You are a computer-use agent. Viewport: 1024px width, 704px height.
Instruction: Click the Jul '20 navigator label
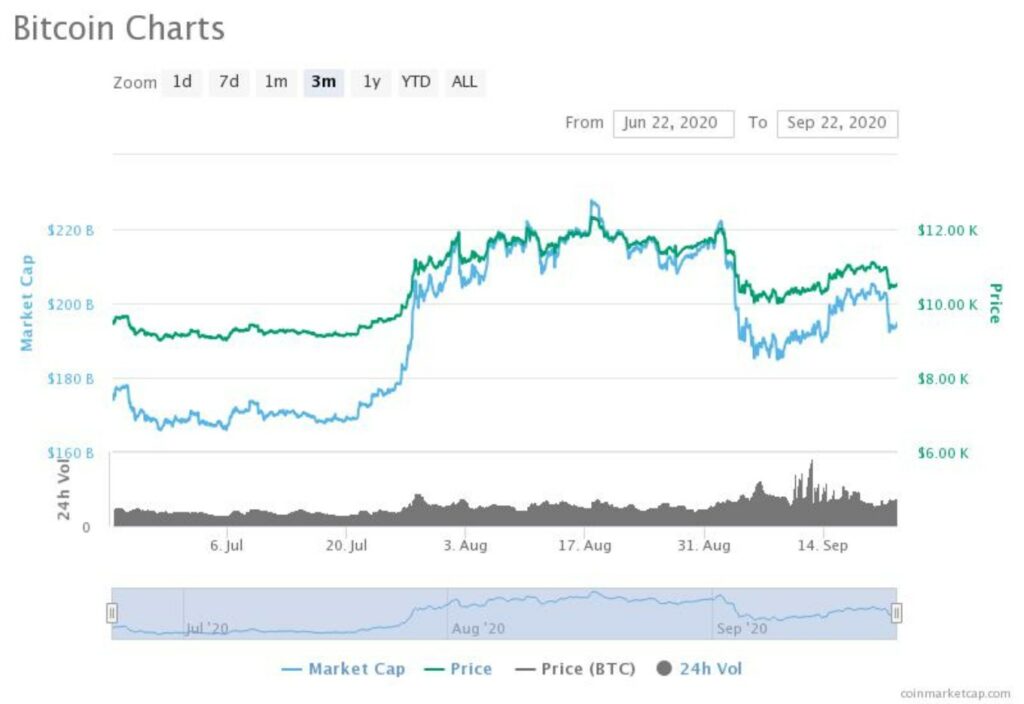coord(210,628)
